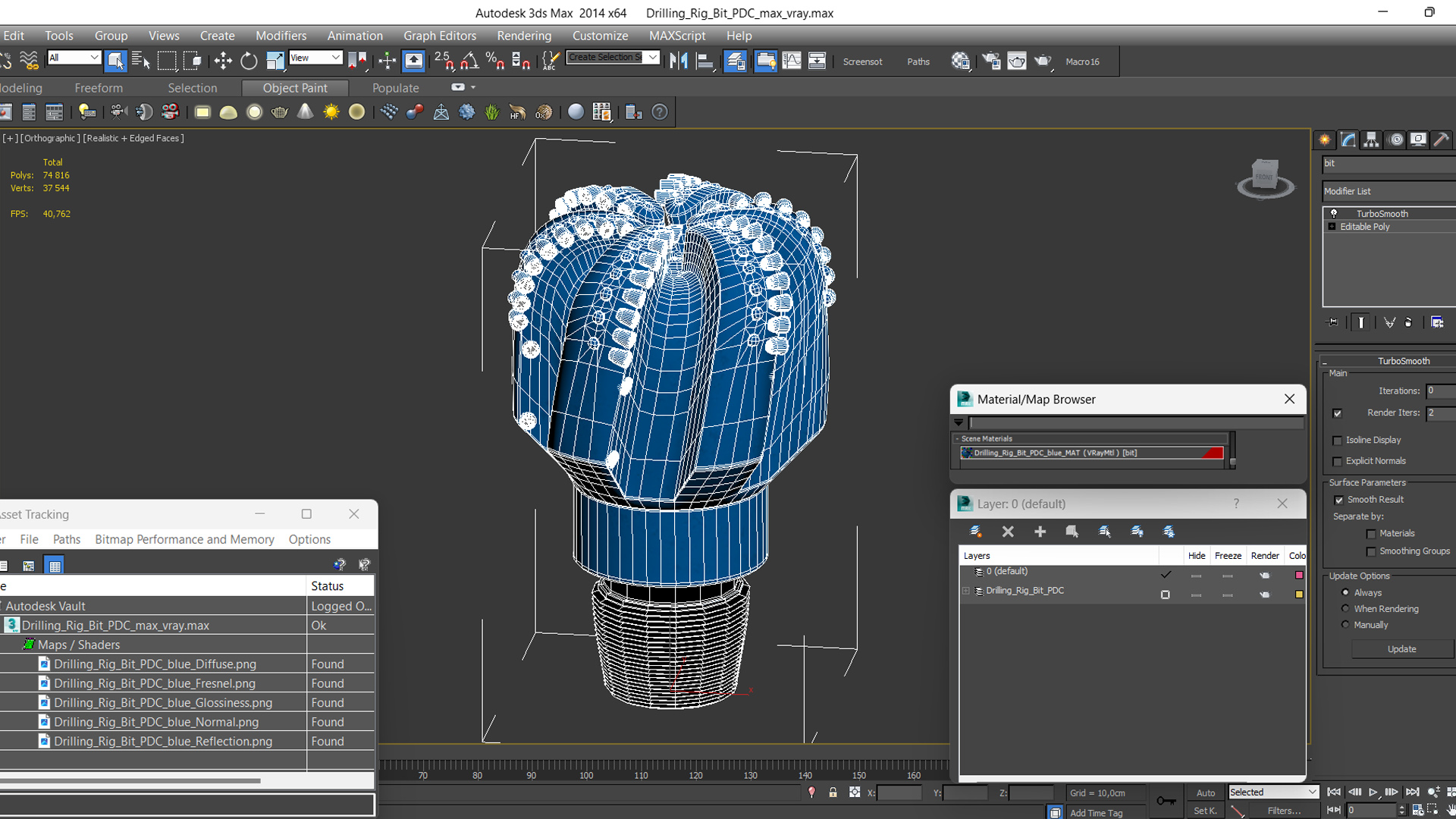Click the Align tool icon
Image resolution: width=1456 pixels, height=819 pixels.
(x=704, y=61)
